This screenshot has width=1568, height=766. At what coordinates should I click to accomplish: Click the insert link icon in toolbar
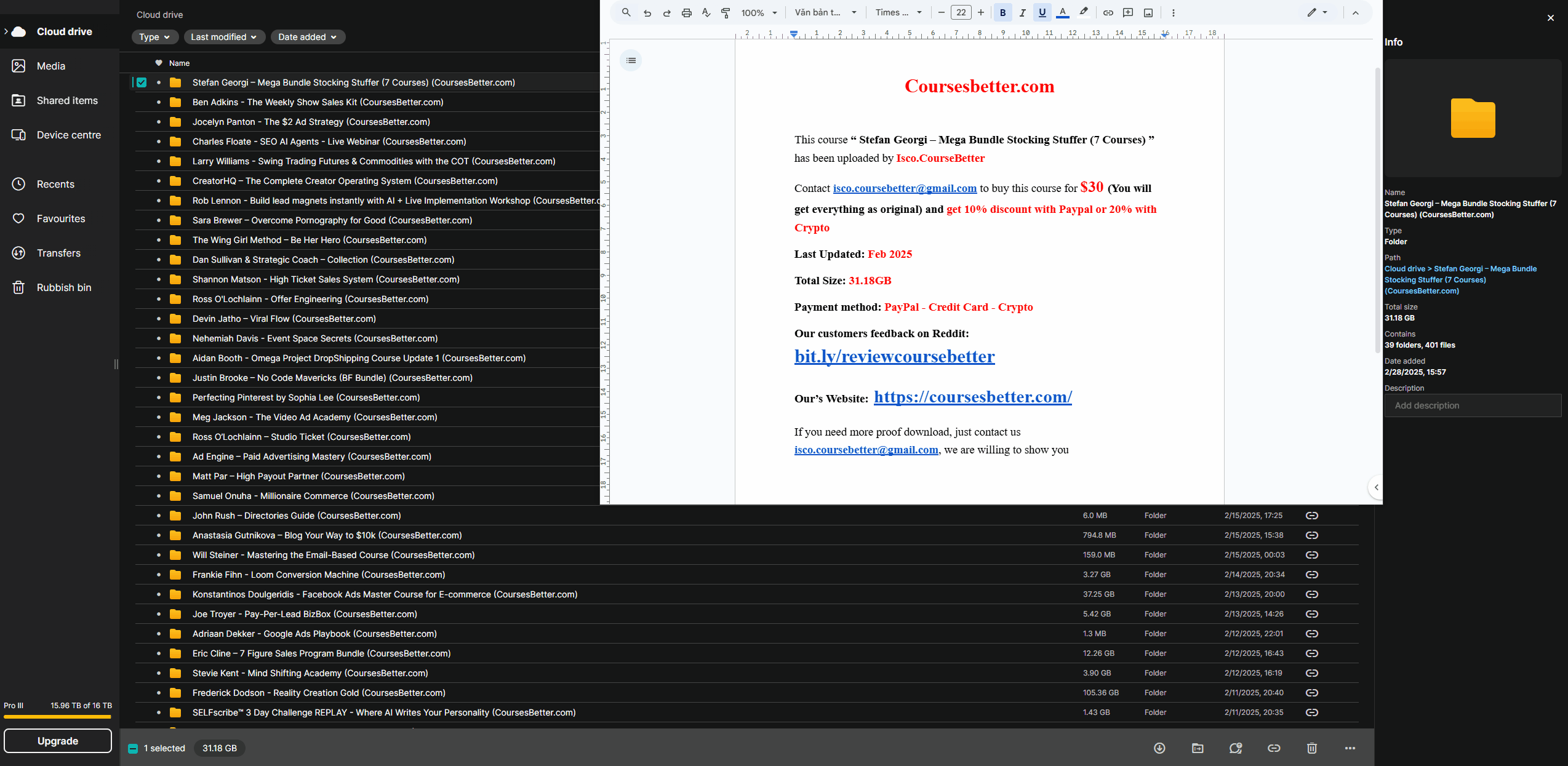[1108, 13]
